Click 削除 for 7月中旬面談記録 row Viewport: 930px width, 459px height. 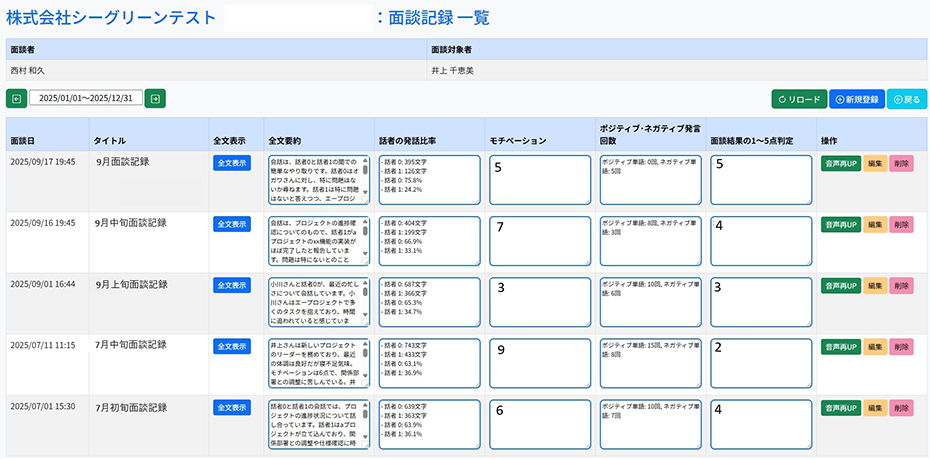(901, 346)
